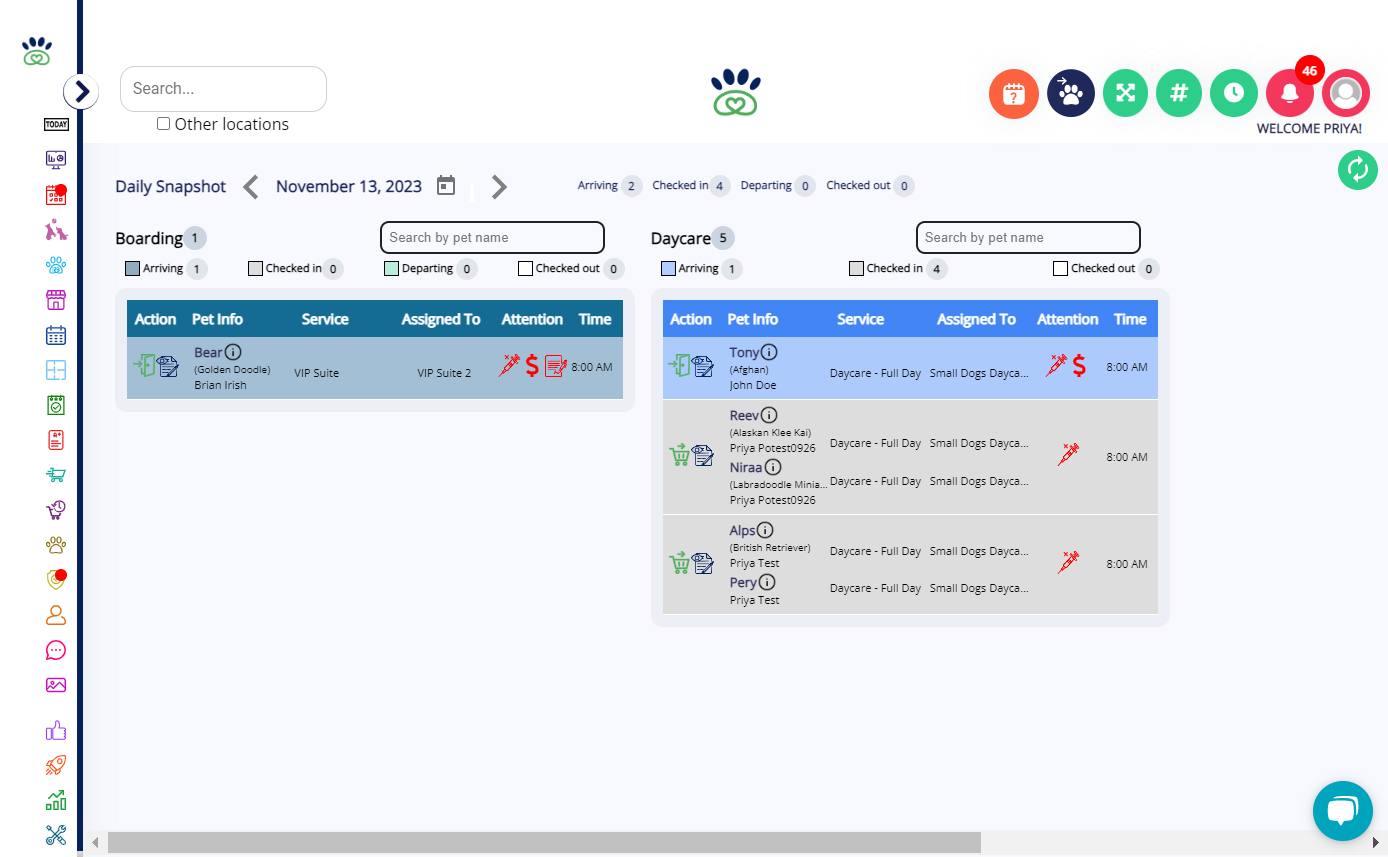Screen dimensions: 1388x857
Task: Click the vaccine syringe icon for Bear
Action: click(510, 365)
